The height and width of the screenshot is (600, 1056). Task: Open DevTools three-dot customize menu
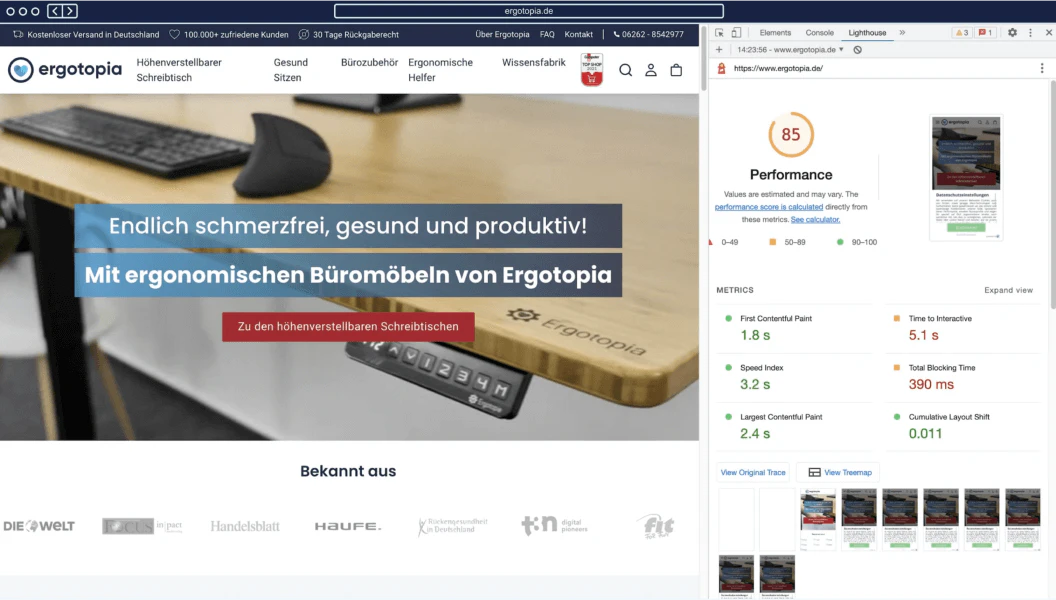(1030, 32)
